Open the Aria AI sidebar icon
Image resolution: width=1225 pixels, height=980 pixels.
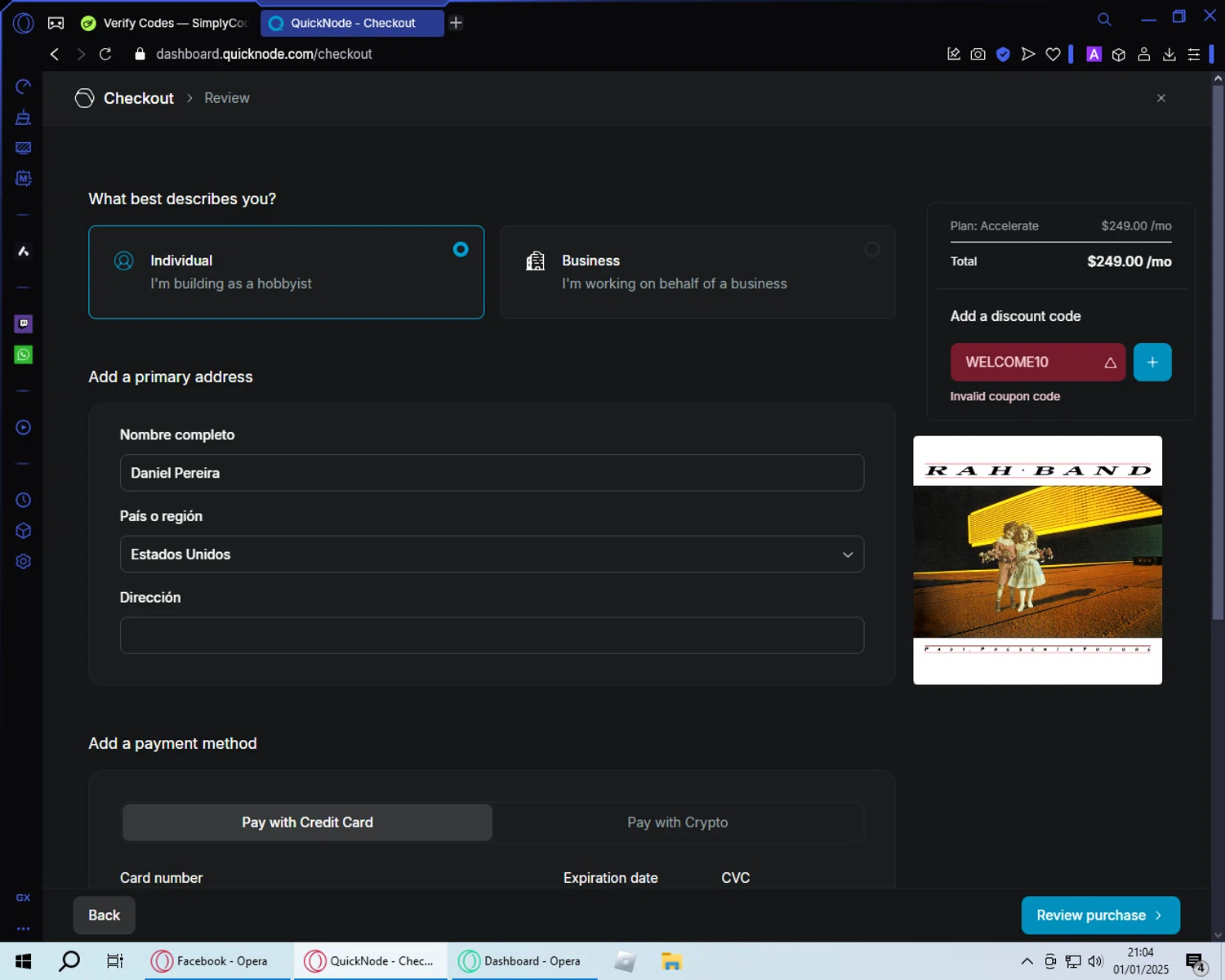click(x=23, y=252)
